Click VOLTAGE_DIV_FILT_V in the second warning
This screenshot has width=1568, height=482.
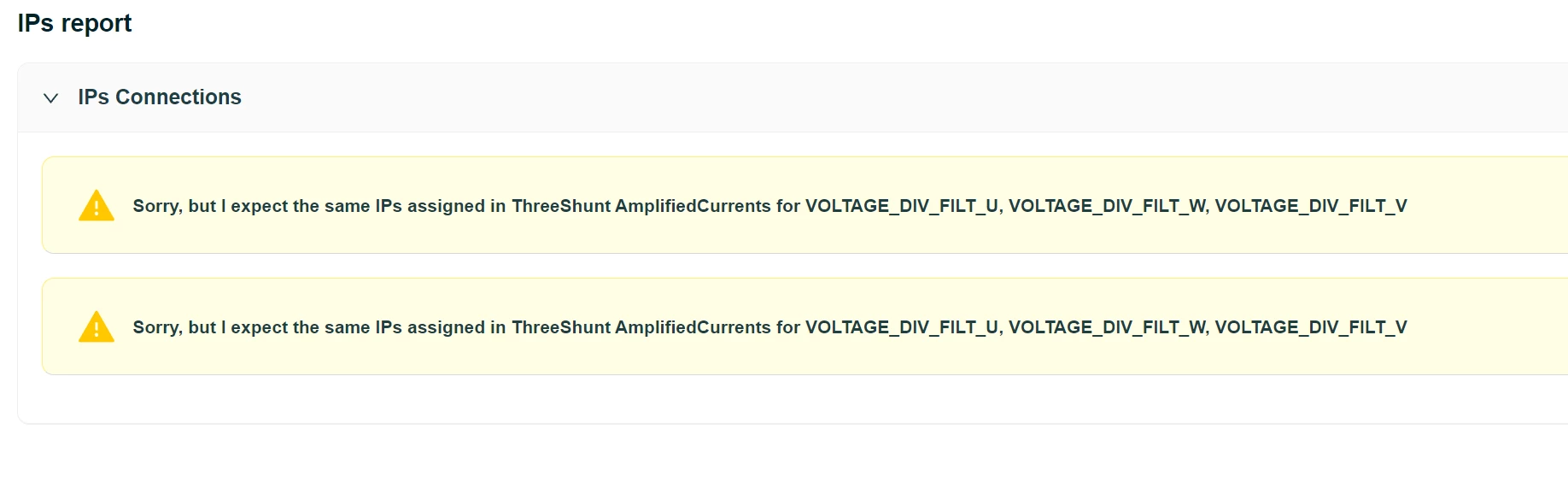[1311, 327]
